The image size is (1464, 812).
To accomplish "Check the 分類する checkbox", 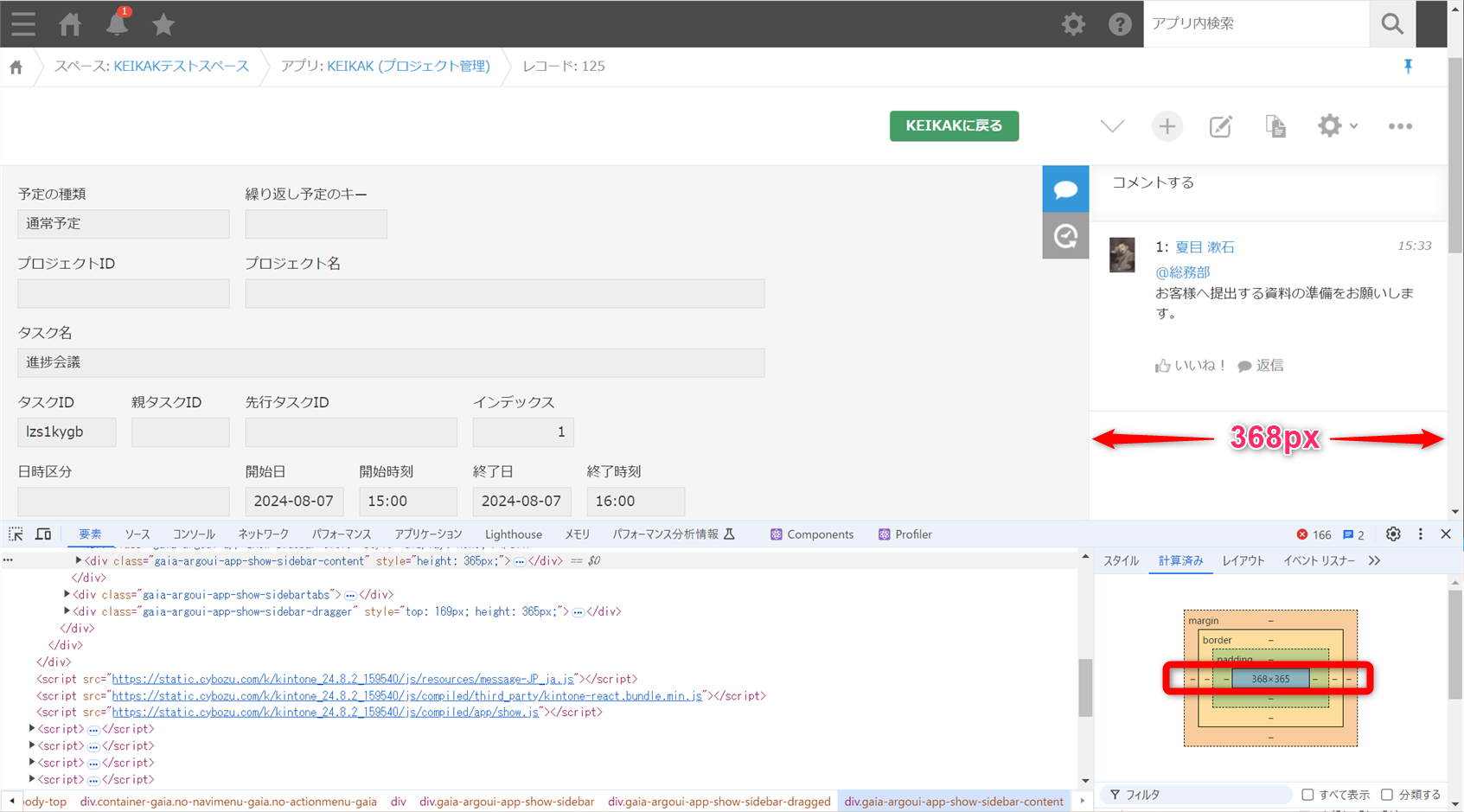I will click(1387, 794).
